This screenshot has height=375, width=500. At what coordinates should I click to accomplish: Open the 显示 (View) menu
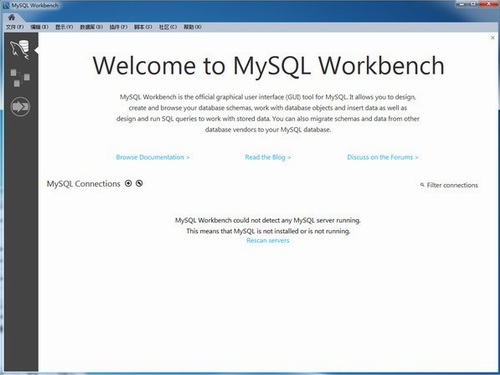[x=64, y=27]
